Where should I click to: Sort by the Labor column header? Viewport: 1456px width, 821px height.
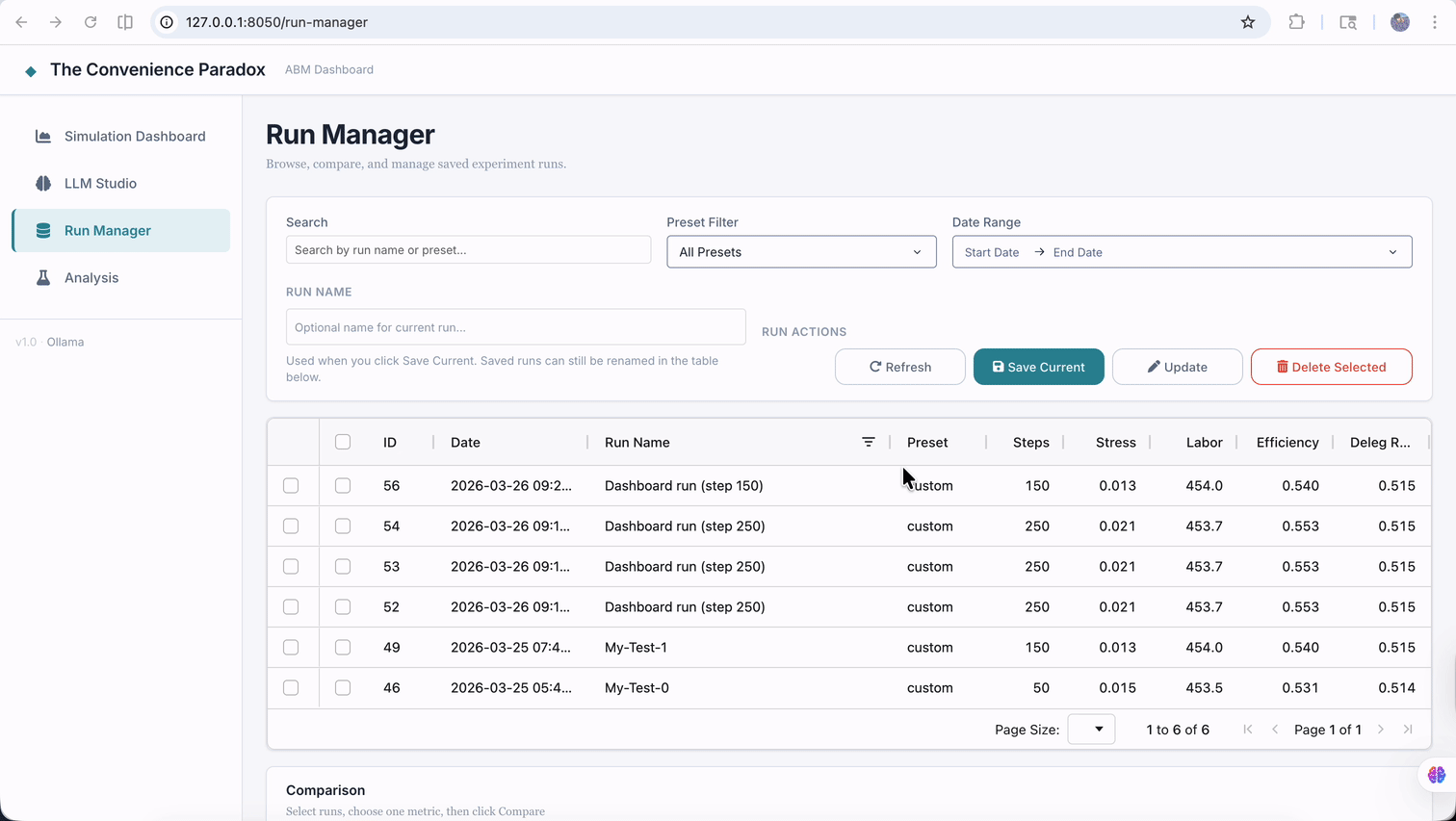pyautogui.click(x=1205, y=443)
